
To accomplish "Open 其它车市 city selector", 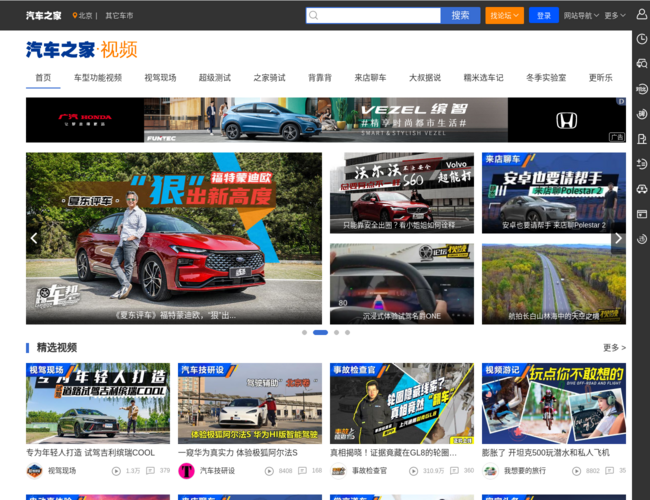I will click(x=119, y=15).
